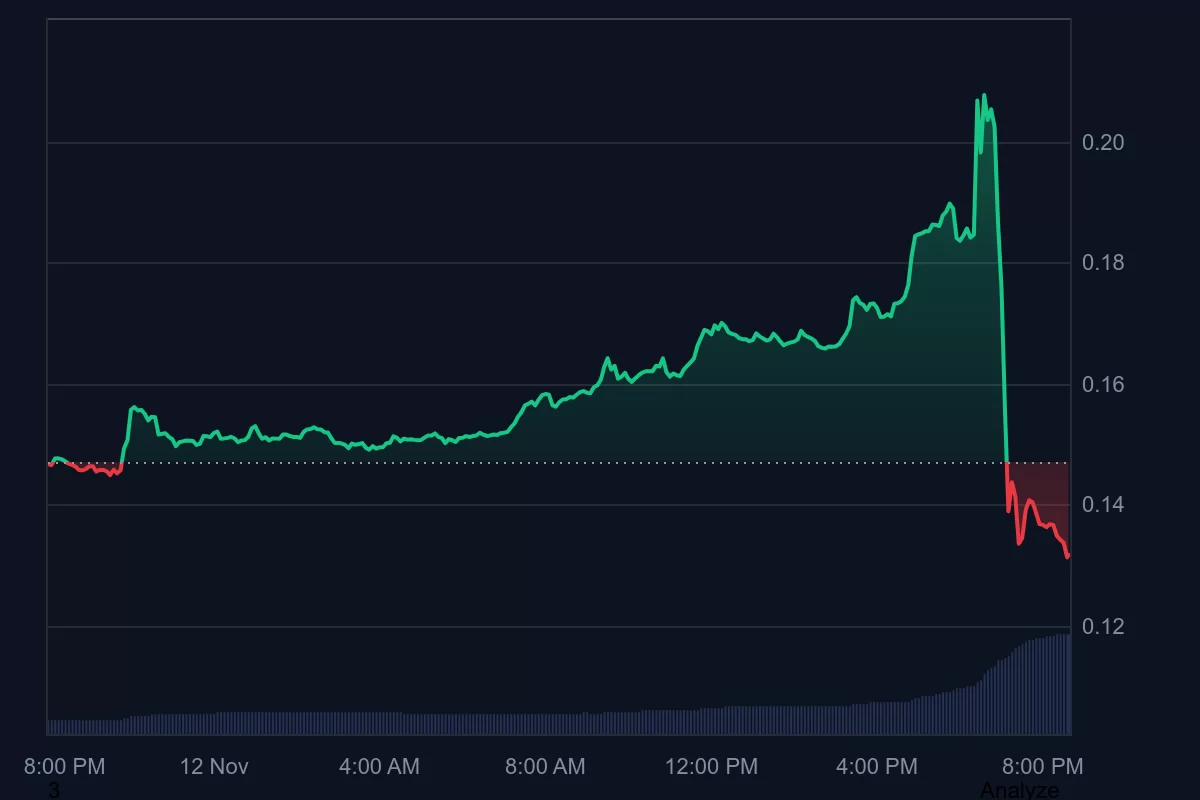This screenshot has height=800, width=1200.
Task: Click the 0.16 price axis label
Action: pos(1103,385)
